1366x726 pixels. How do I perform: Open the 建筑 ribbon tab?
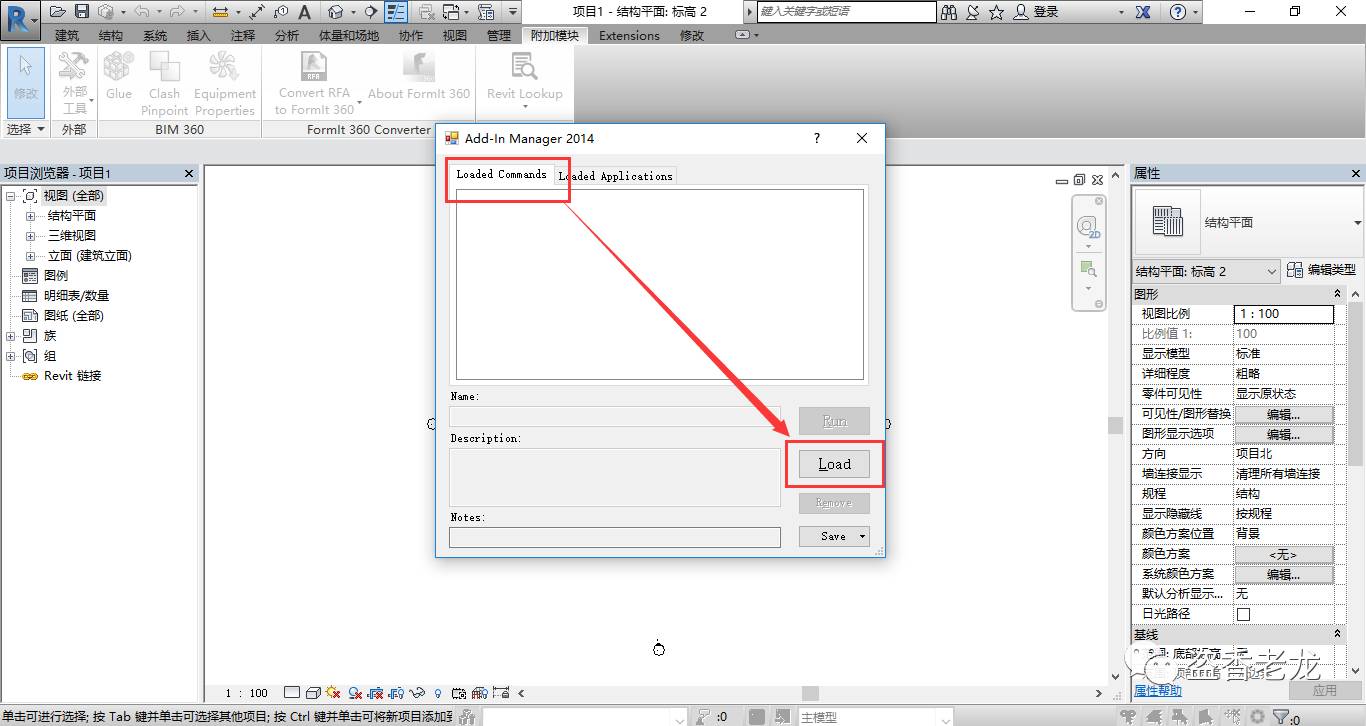coord(67,35)
